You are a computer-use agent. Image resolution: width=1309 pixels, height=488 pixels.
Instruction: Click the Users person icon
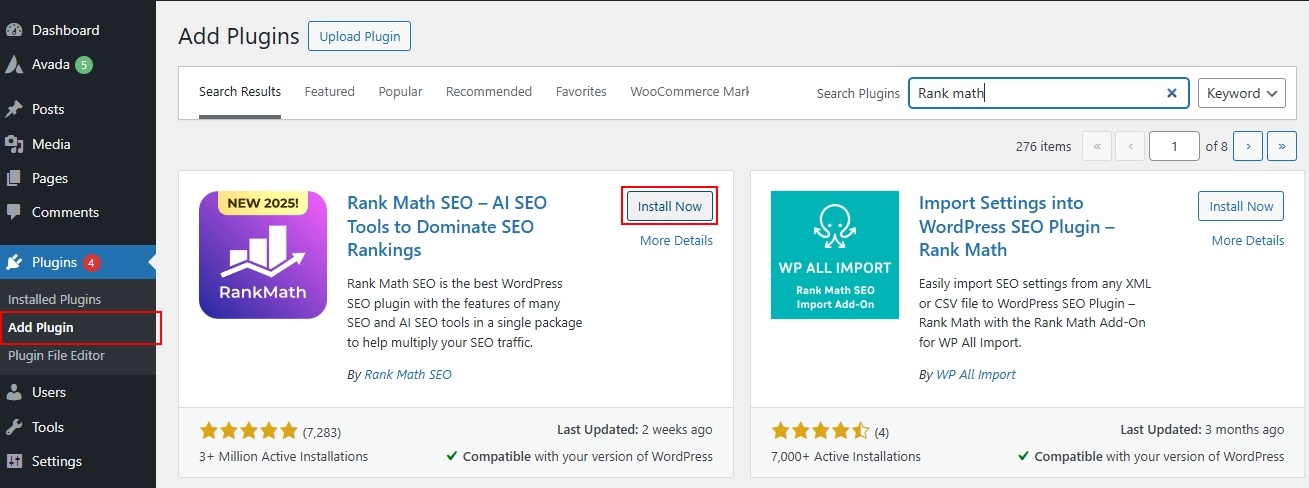[x=14, y=392]
